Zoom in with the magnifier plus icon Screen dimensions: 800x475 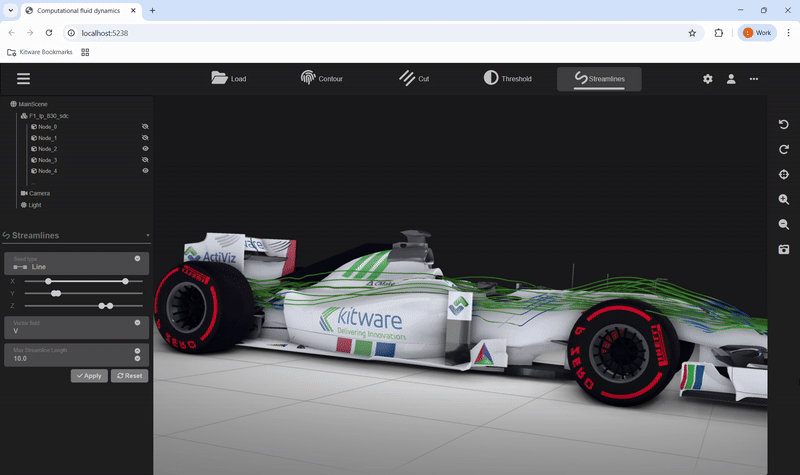point(784,200)
